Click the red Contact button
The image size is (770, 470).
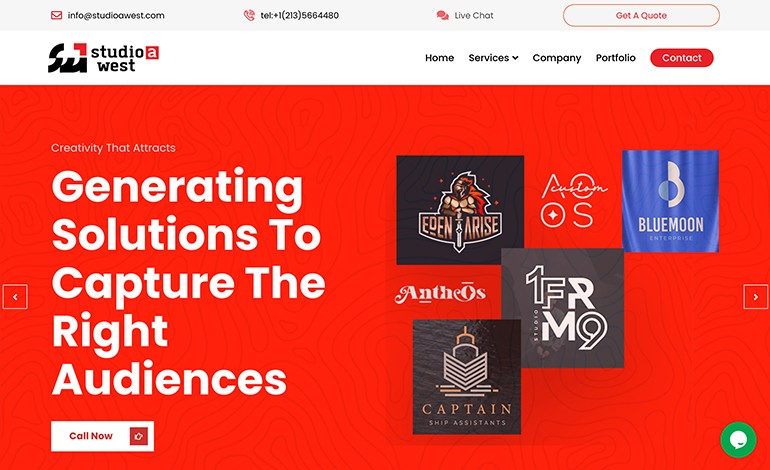pos(682,58)
